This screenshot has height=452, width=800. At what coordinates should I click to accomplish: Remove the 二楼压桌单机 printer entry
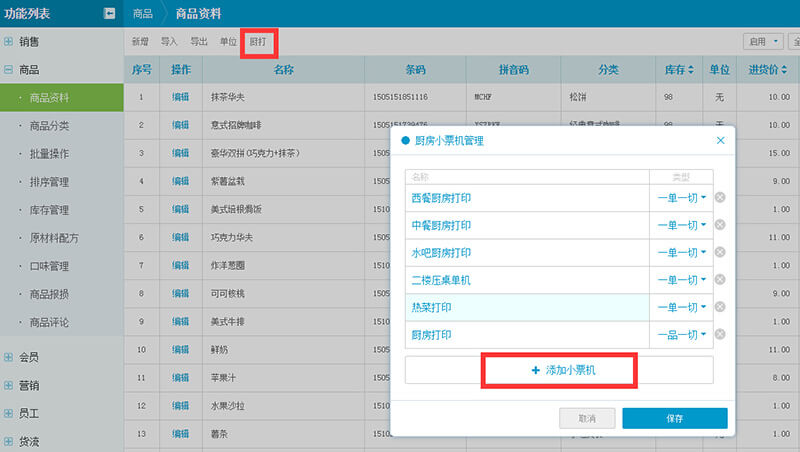coord(720,280)
